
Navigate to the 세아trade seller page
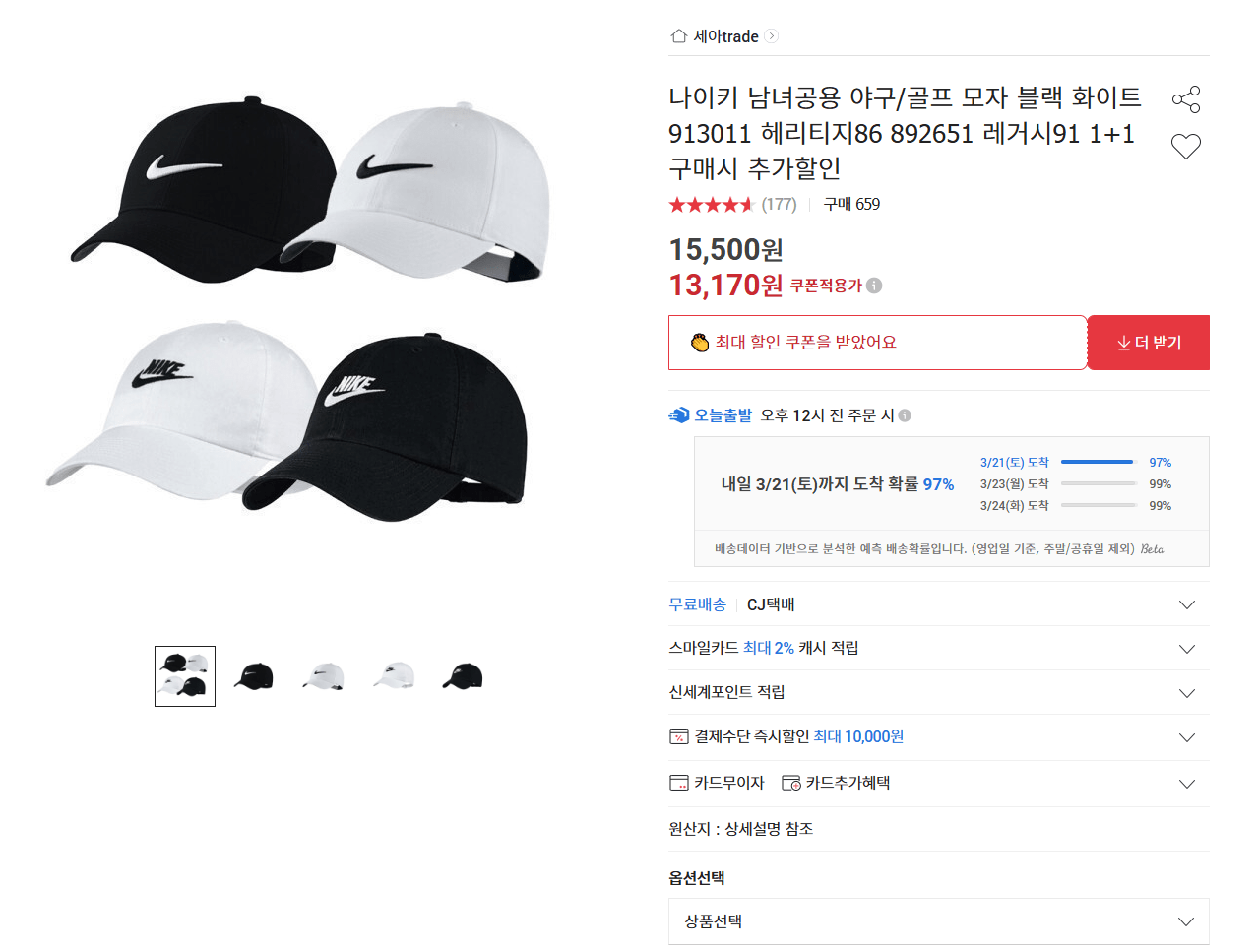pos(726,35)
